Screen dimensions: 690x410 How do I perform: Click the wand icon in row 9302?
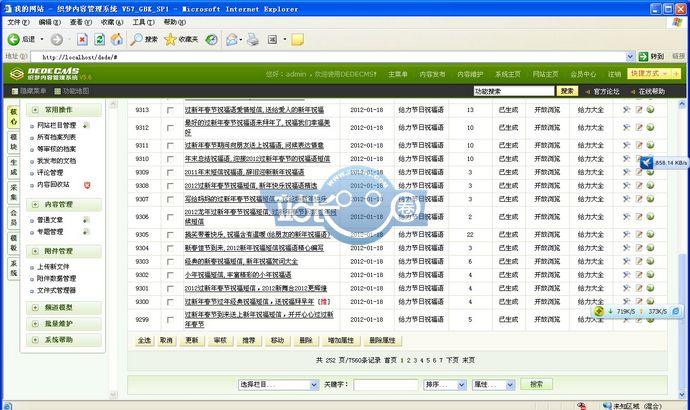coord(626,275)
